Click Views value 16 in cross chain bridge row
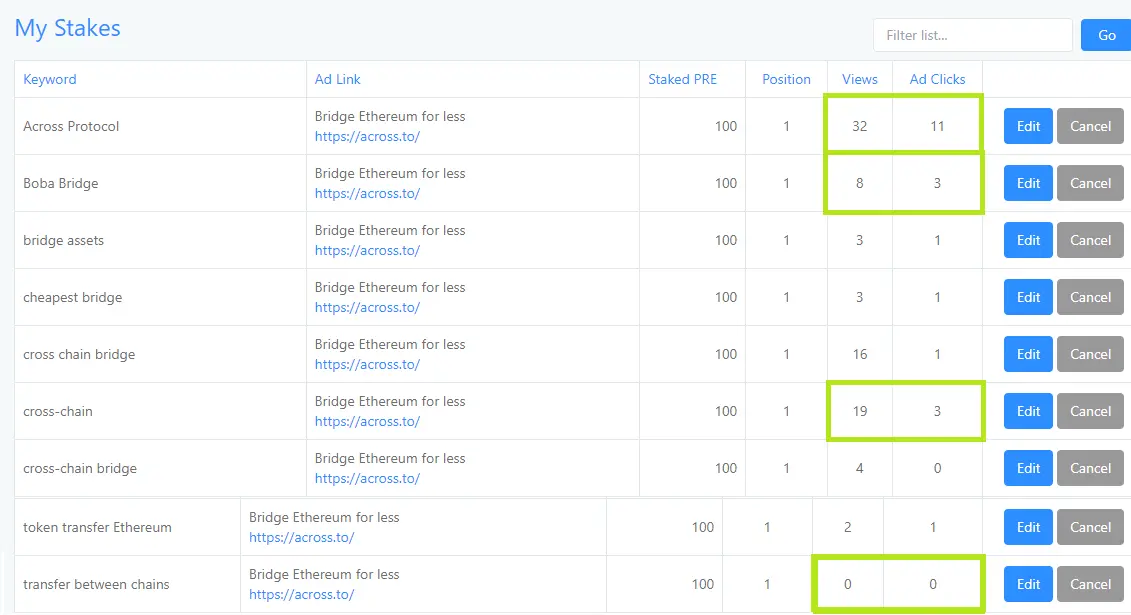Viewport: 1131px width, 615px height. (860, 354)
